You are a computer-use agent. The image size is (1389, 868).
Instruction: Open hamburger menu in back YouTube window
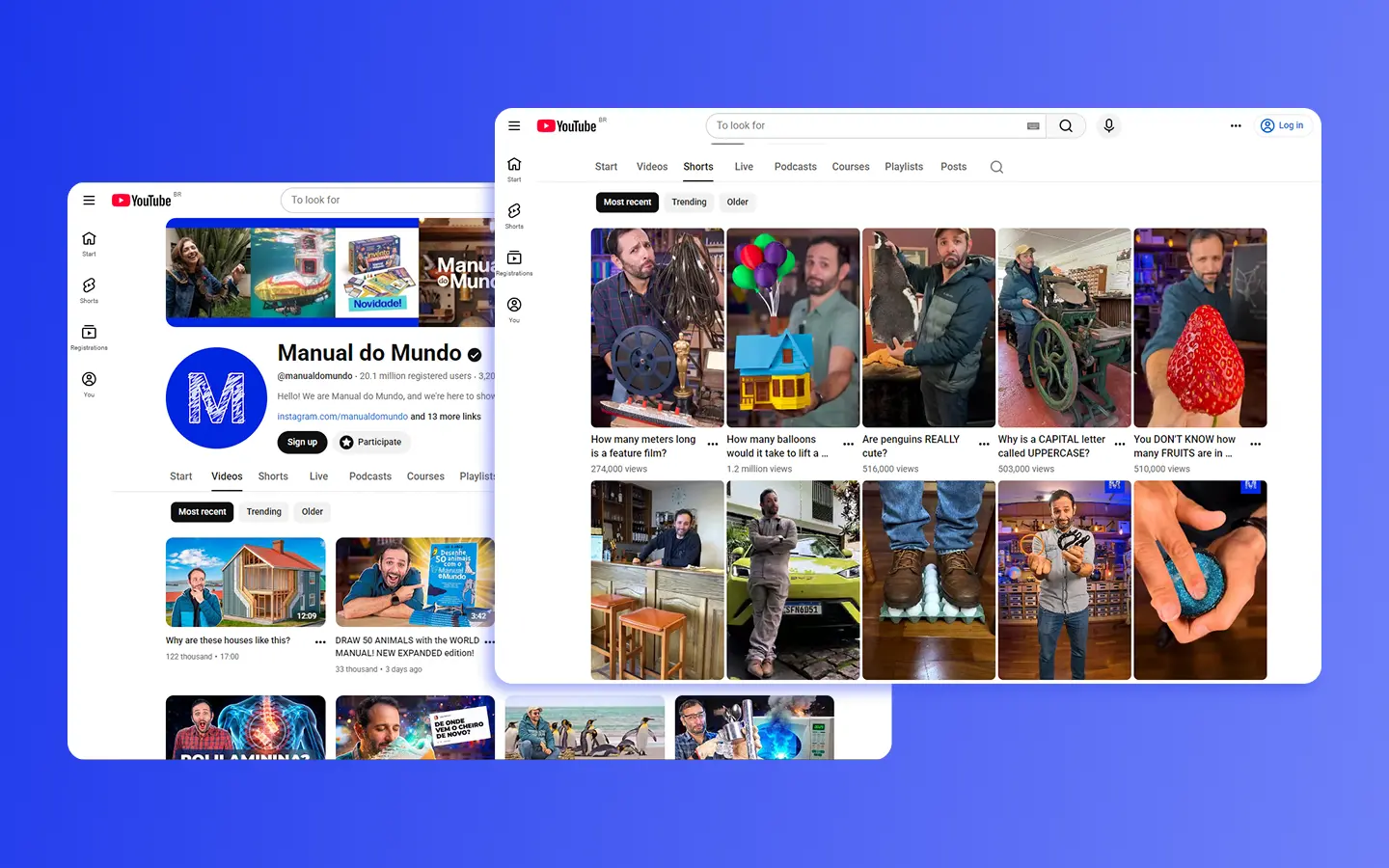(x=89, y=201)
